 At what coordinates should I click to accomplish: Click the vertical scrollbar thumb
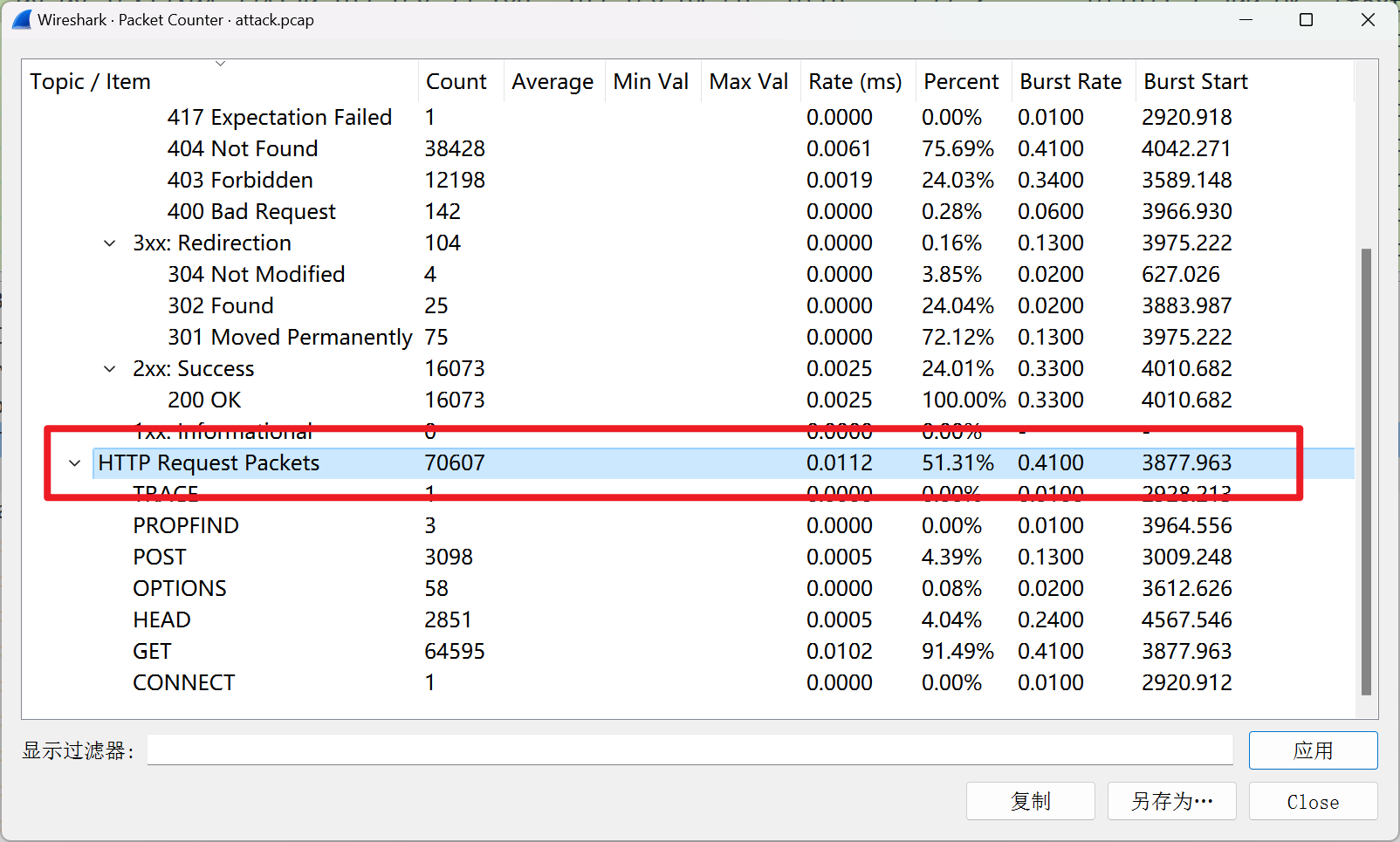[1366, 471]
